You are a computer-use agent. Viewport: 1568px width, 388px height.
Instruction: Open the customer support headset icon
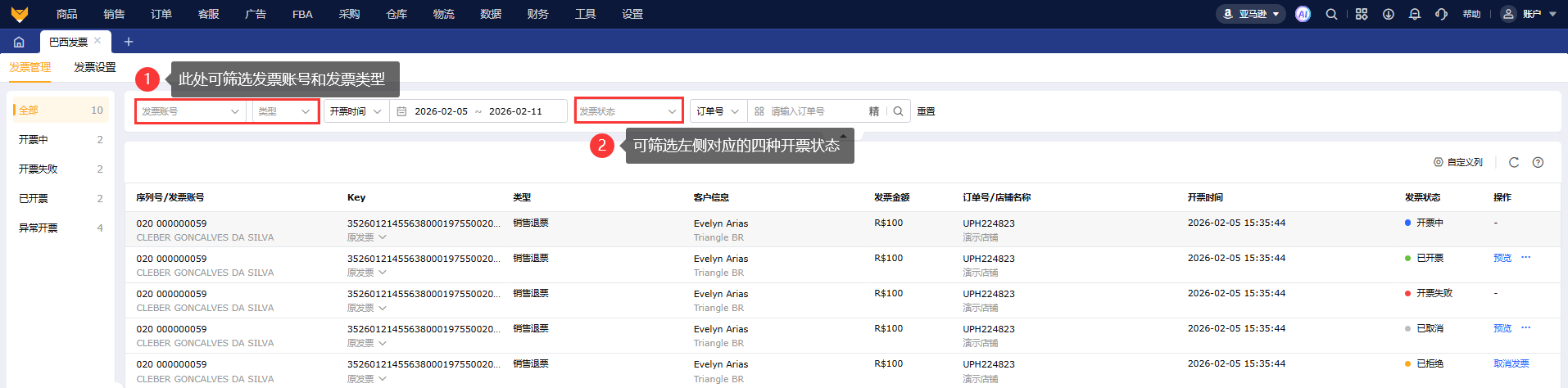pyautogui.click(x=1442, y=14)
